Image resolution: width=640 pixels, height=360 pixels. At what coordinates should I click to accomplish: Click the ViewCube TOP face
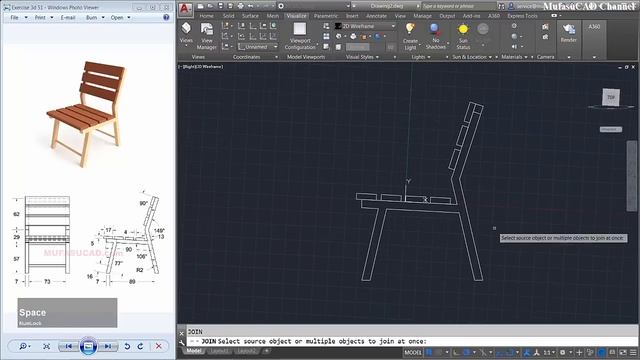tap(611, 97)
